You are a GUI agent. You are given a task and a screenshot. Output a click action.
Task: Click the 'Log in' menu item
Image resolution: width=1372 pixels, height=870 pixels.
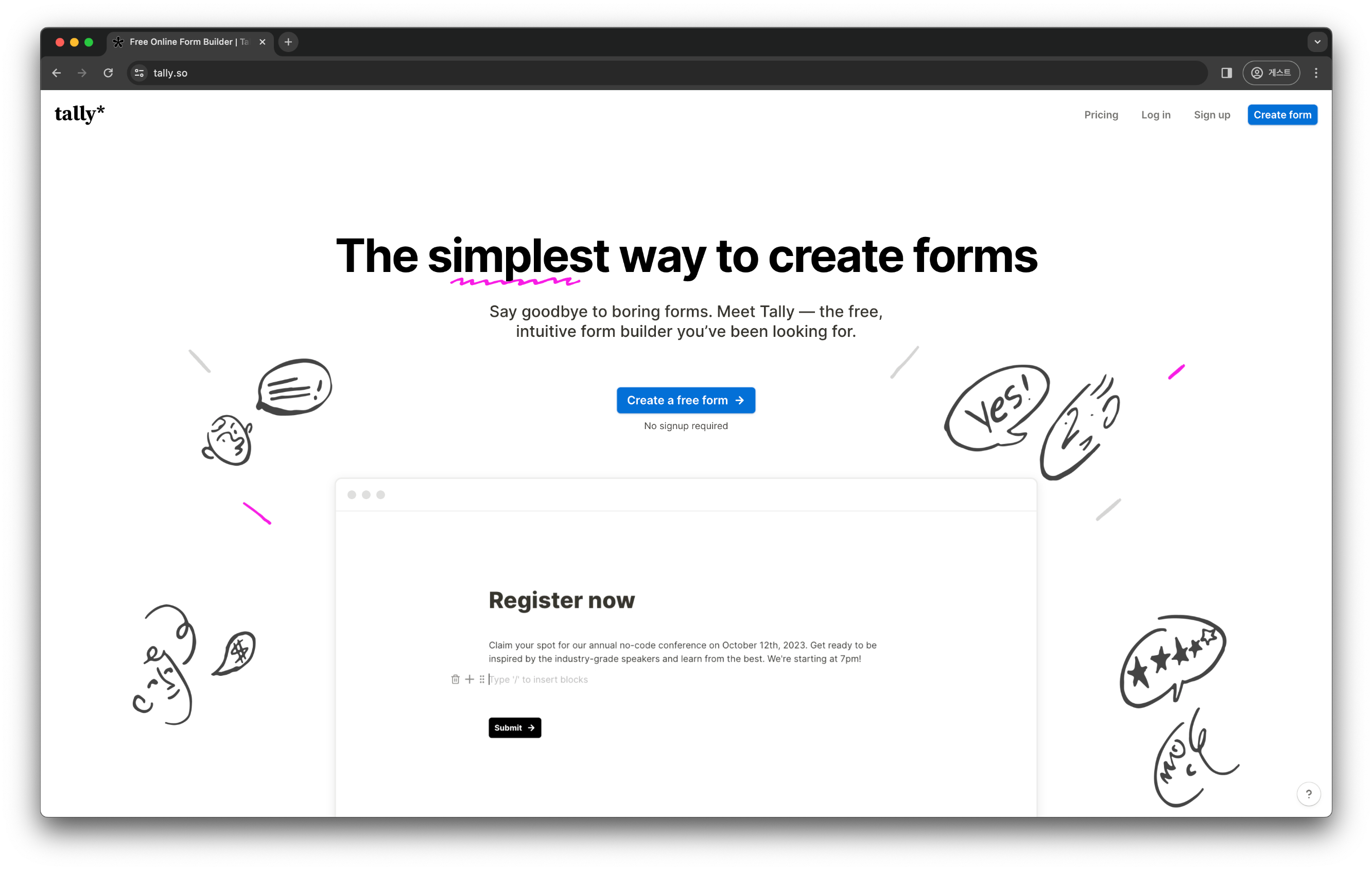pos(1155,115)
